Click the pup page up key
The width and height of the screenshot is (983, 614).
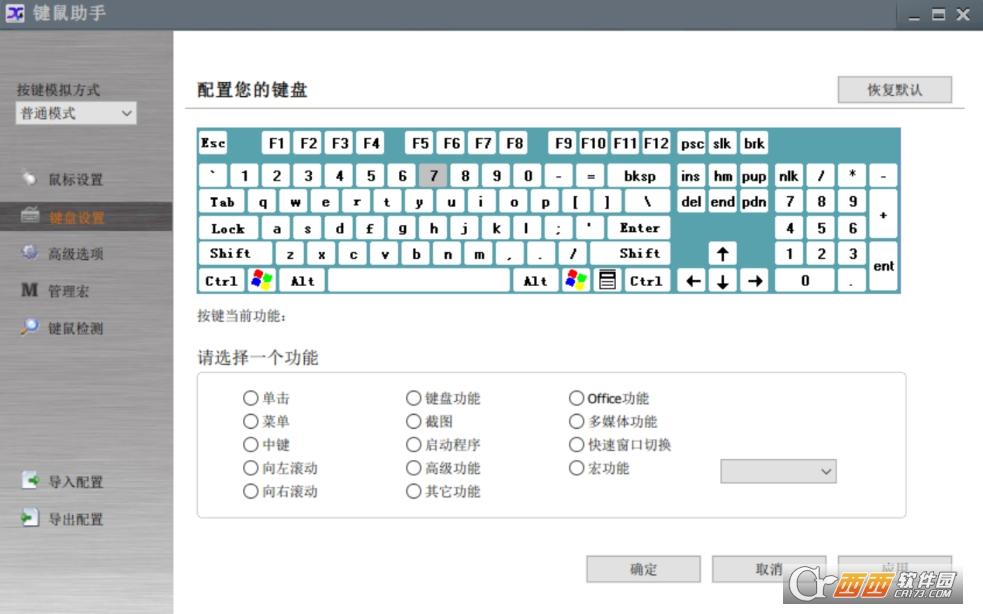tap(754, 176)
